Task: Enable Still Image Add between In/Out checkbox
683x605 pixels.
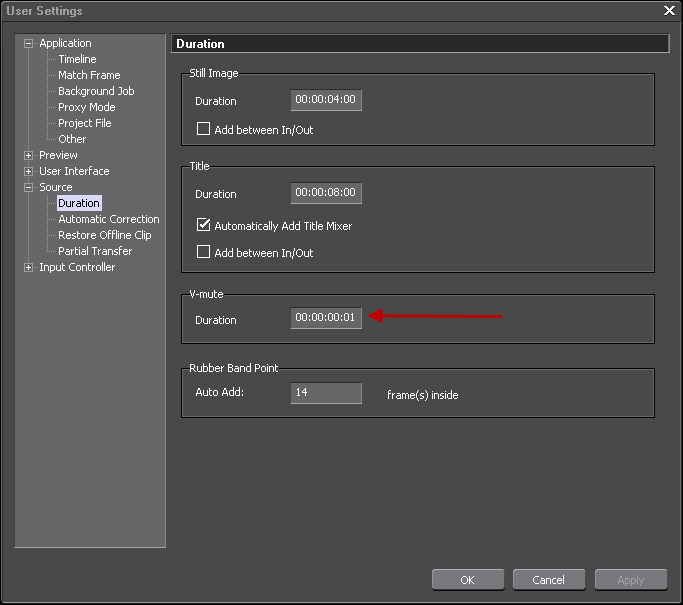Action: coord(204,129)
